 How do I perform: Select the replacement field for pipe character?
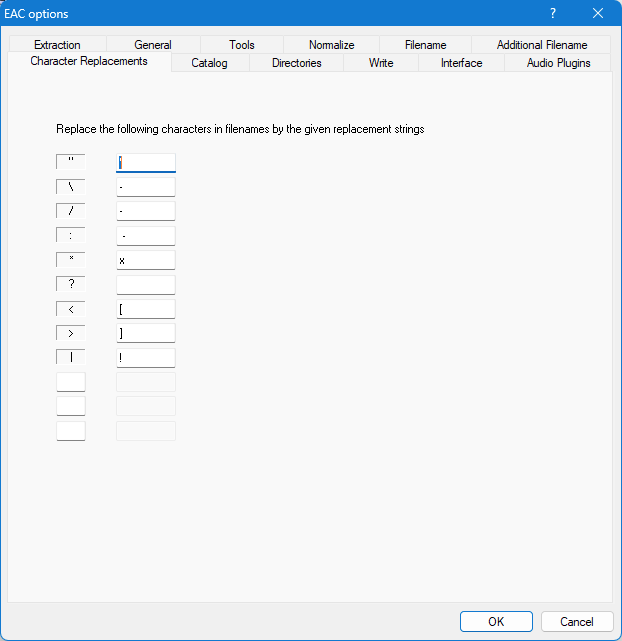146,358
